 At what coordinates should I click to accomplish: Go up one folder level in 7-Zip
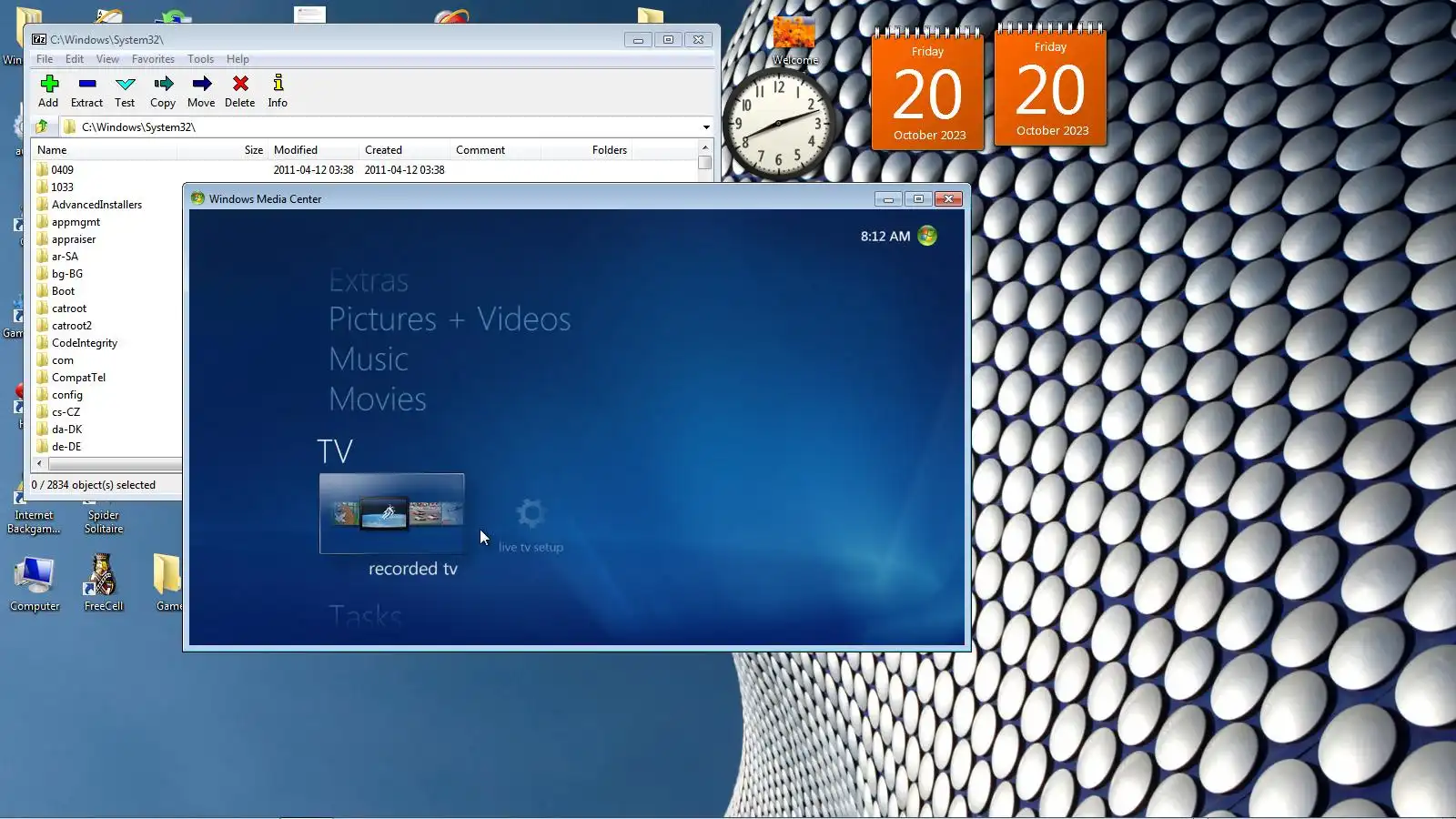click(42, 126)
